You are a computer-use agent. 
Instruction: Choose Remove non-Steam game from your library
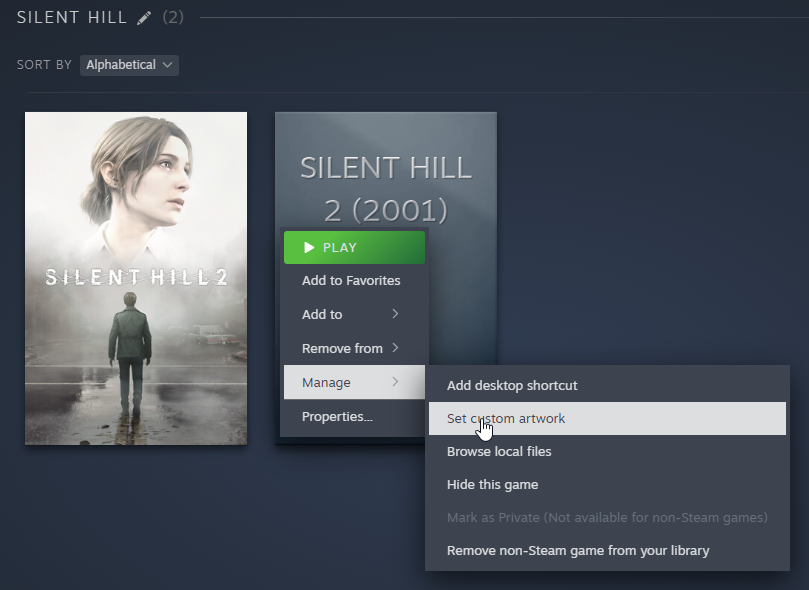[x=607, y=550]
